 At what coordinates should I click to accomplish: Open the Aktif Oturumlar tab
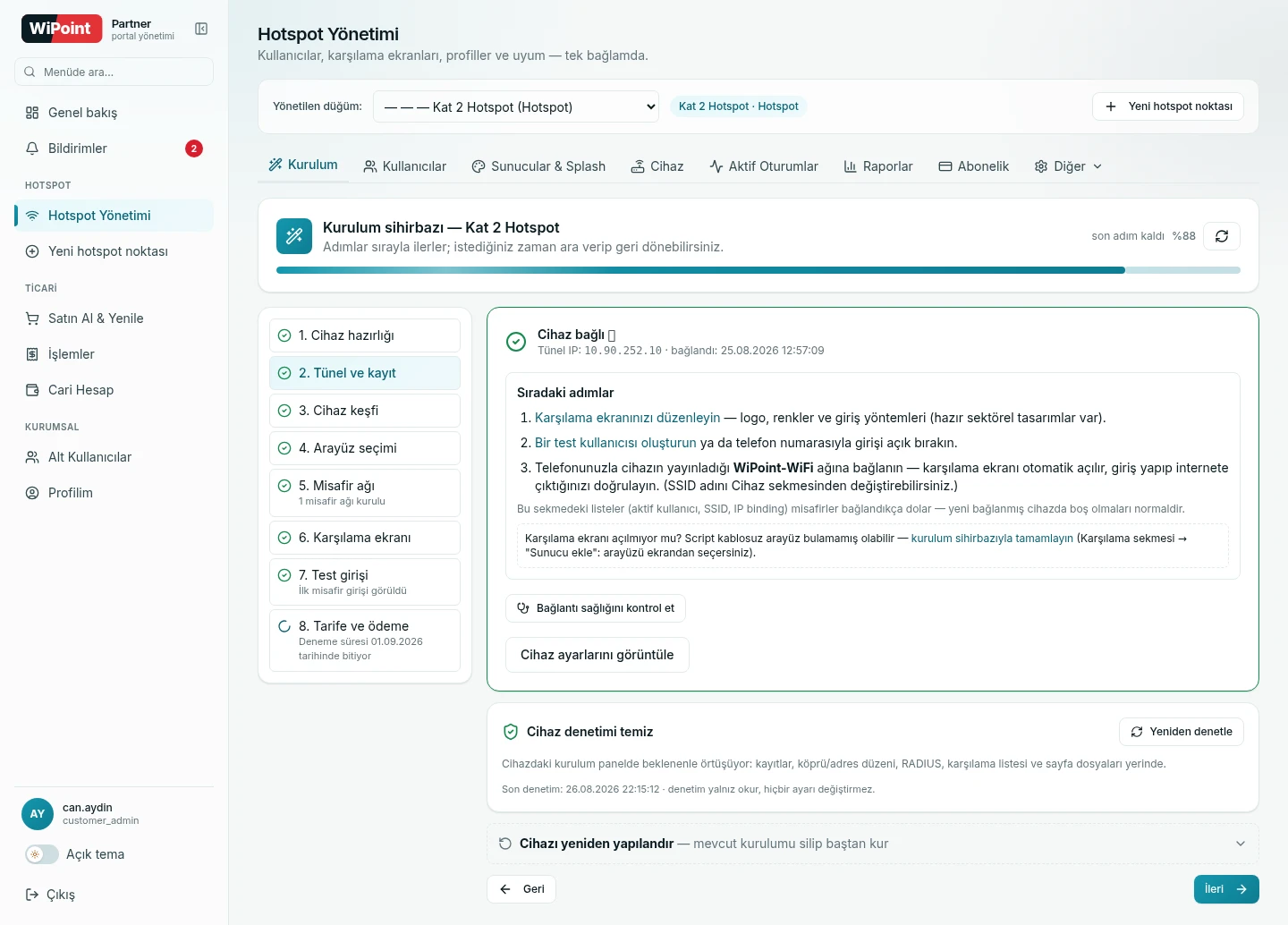pos(764,166)
